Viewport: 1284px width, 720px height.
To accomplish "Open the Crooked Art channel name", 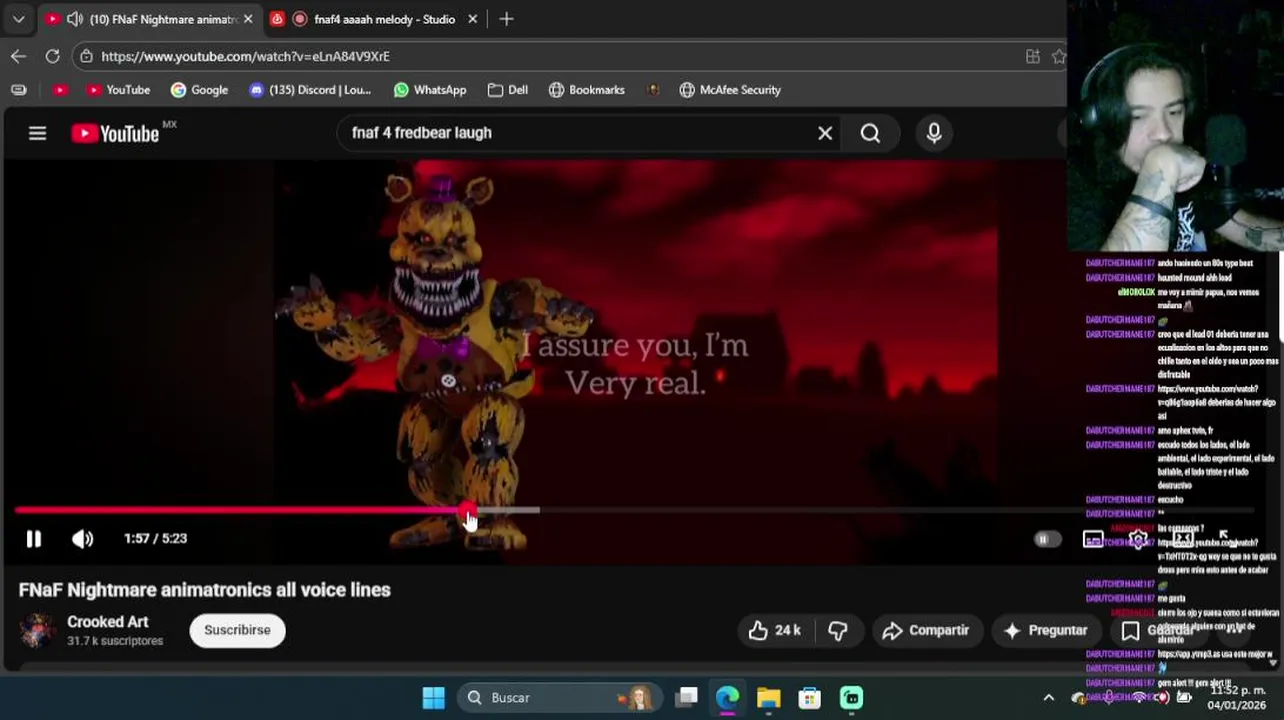I will [107, 621].
